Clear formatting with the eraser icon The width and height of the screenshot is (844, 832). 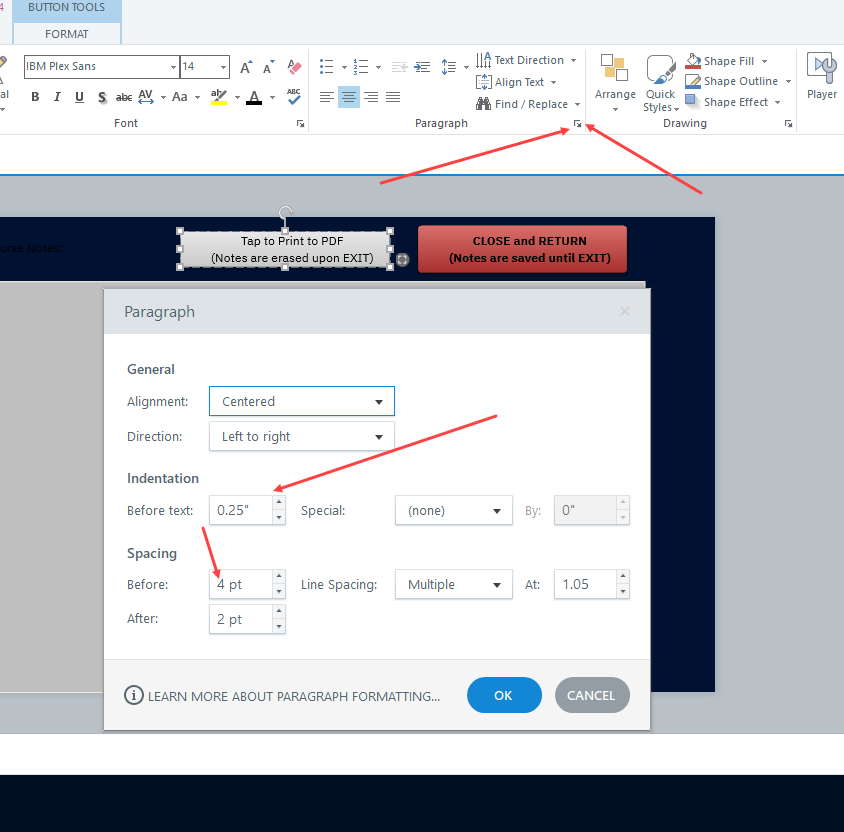[x=294, y=67]
